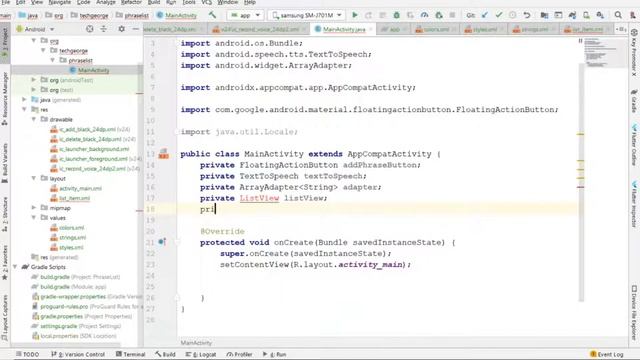The width and height of the screenshot is (640, 360).
Task: Open the VCS menu
Action: 207,2
